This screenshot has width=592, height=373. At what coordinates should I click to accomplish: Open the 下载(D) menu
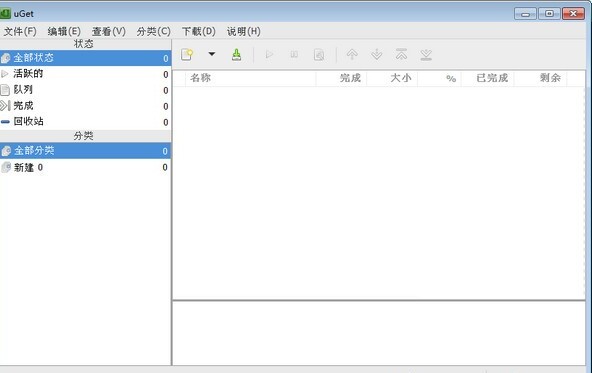click(x=199, y=31)
